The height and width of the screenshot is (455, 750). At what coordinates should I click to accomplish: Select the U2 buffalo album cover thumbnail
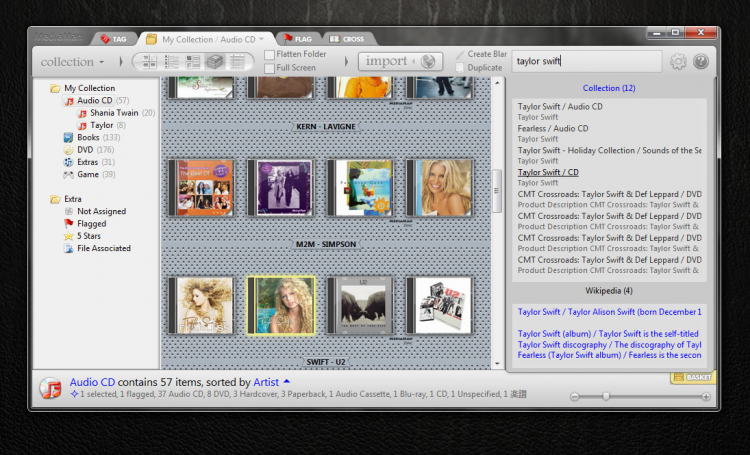click(360, 305)
